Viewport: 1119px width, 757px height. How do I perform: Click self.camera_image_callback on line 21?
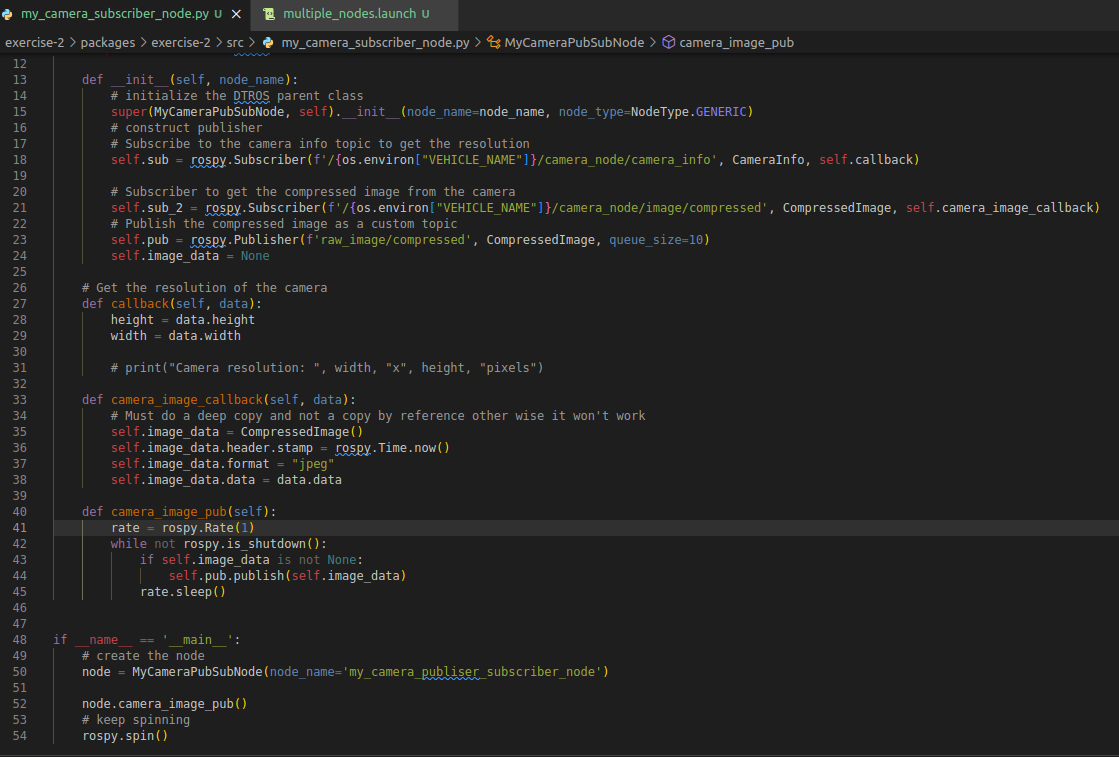[x=1000, y=208]
